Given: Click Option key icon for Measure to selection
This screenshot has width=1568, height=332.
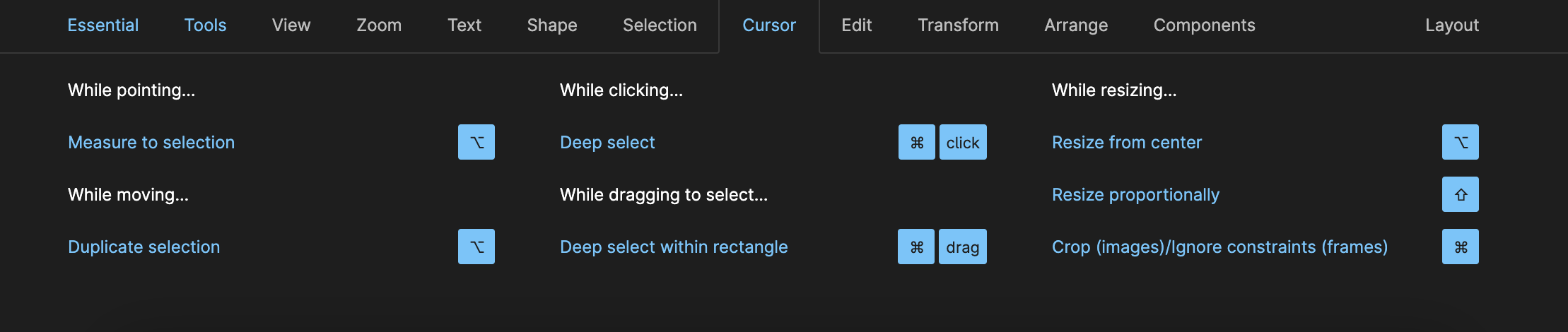Looking at the screenshot, I should click(476, 142).
